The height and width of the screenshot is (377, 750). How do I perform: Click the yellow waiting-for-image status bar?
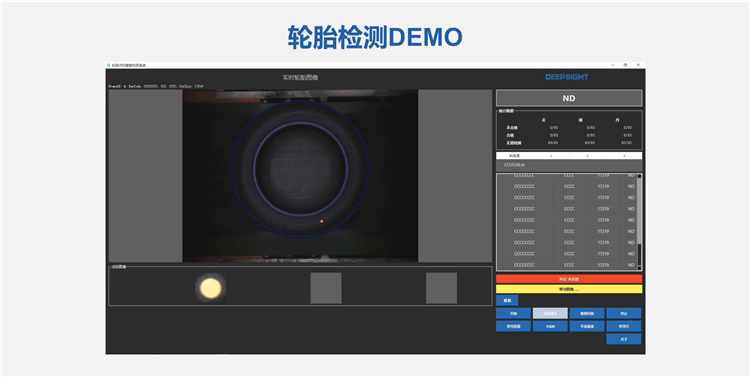[569, 289]
